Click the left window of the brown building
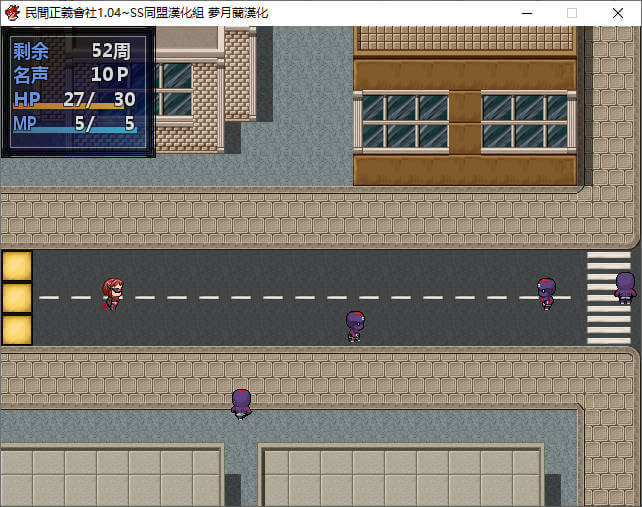This screenshot has width=642, height=507. (404, 121)
